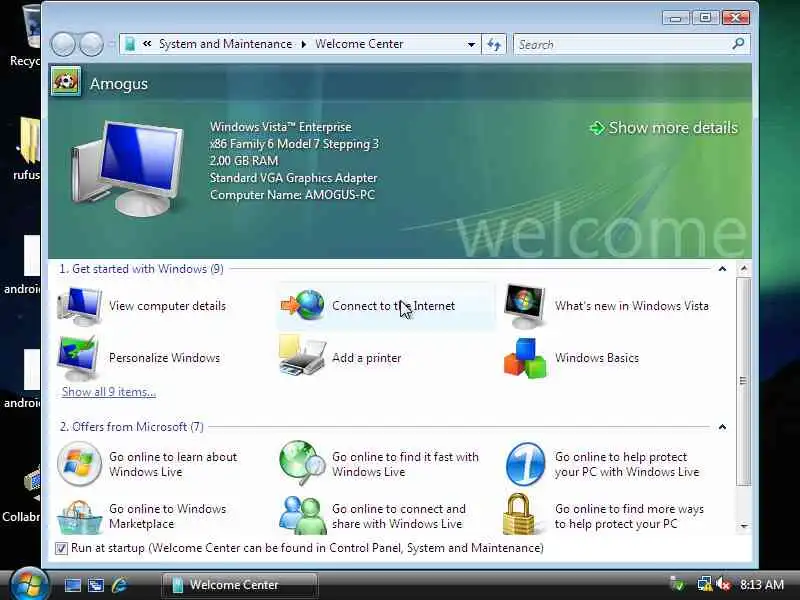This screenshot has height=600, width=800.
Task: Click the padlock icon for more protection
Action: [519, 514]
